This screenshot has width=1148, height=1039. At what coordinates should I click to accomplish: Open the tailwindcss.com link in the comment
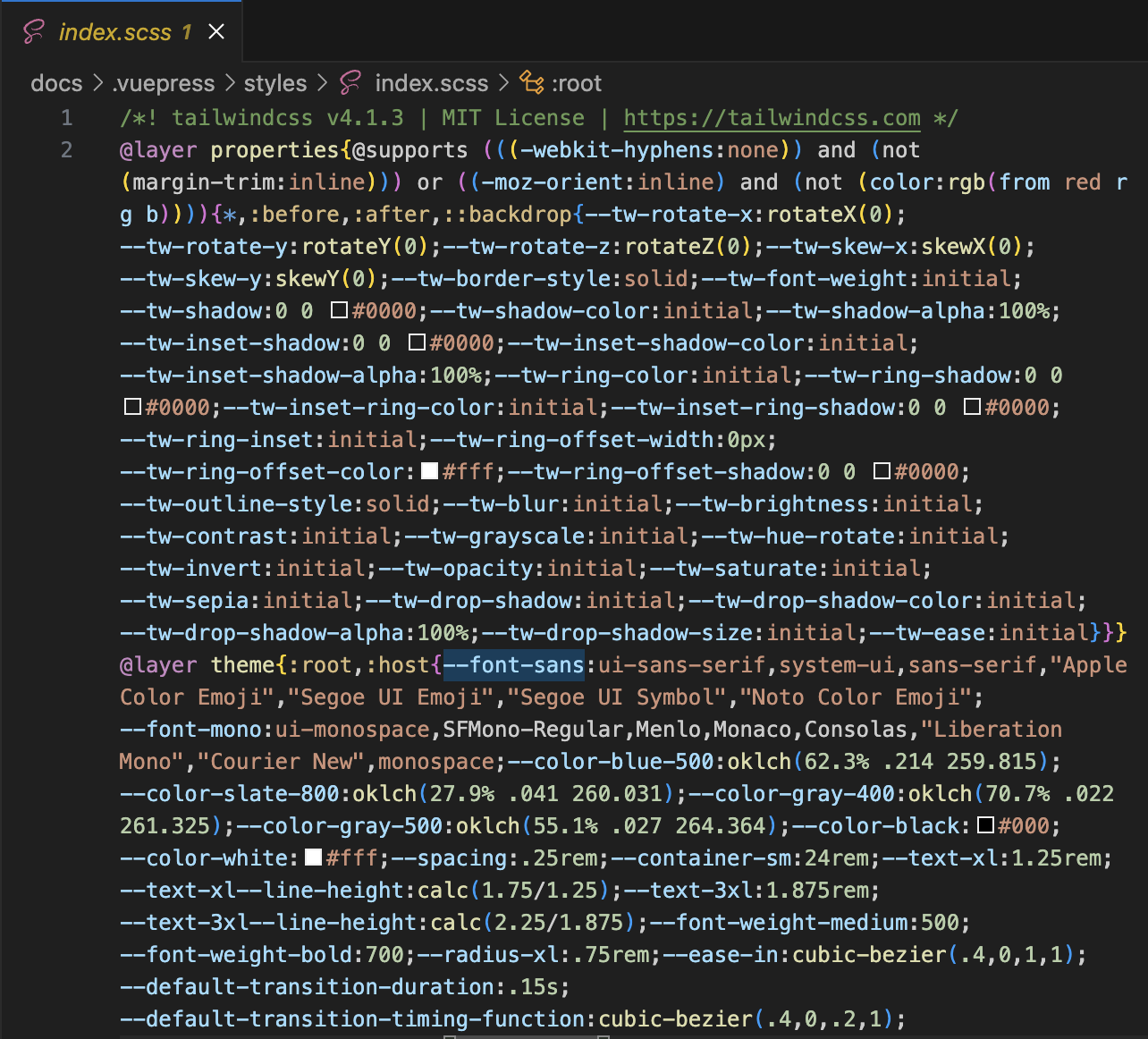[x=771, y=117]
